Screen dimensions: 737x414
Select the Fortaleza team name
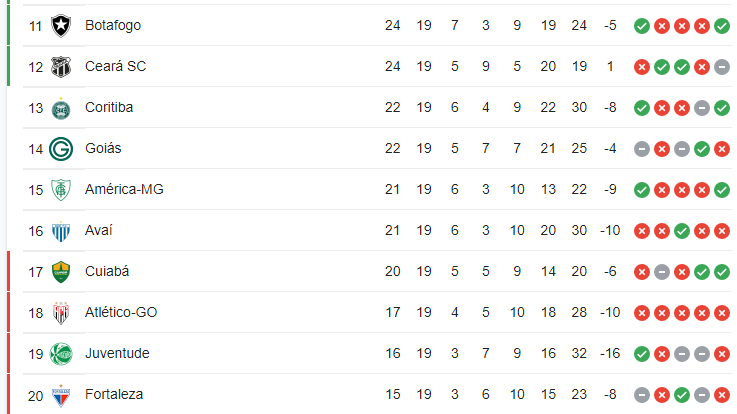point(114,394)
